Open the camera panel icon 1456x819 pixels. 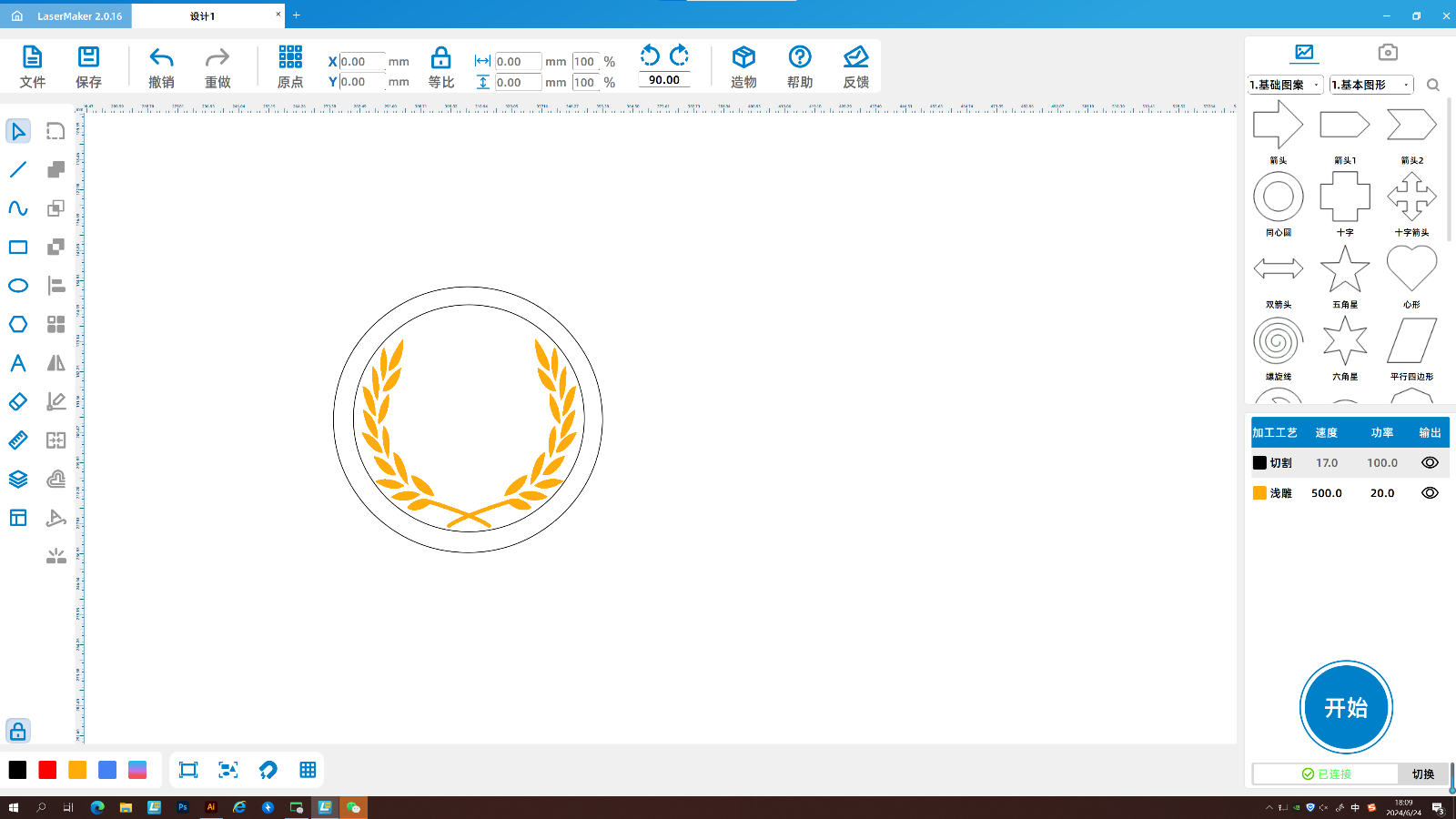pyautogui.click(x=1387, y=53)
